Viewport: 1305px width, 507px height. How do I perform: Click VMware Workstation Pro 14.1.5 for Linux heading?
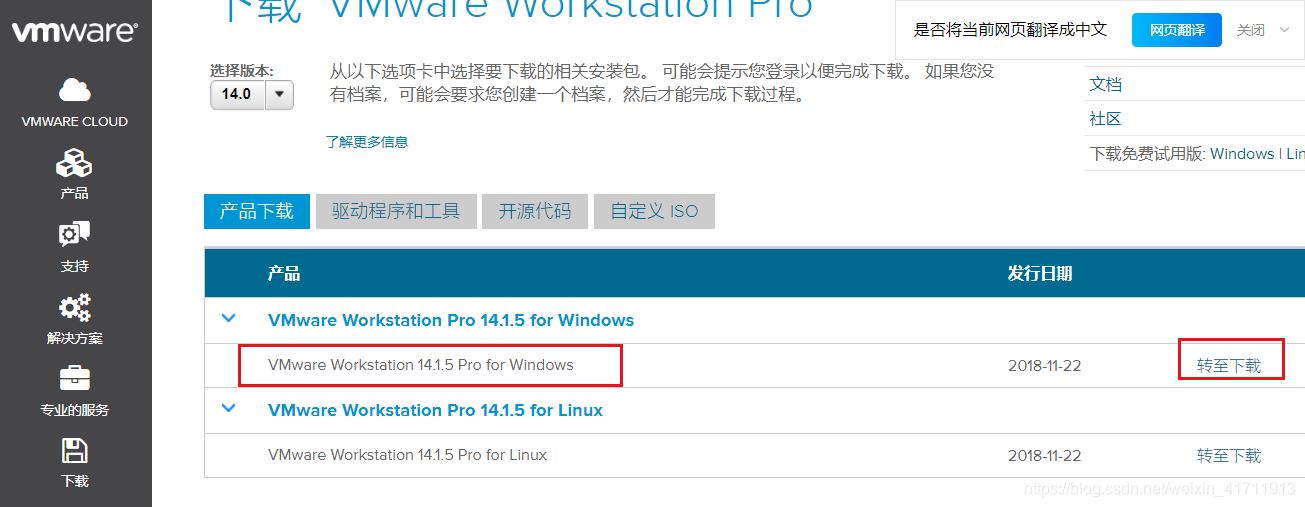pos(435,410)
